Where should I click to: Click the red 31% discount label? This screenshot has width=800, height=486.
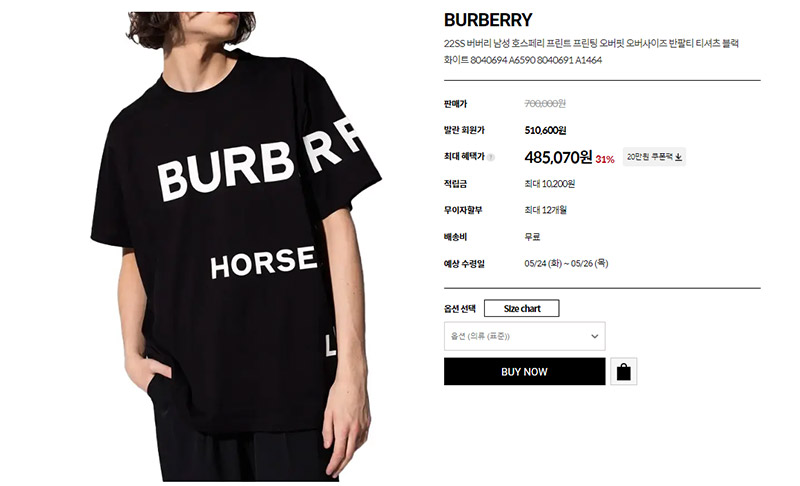605,160
